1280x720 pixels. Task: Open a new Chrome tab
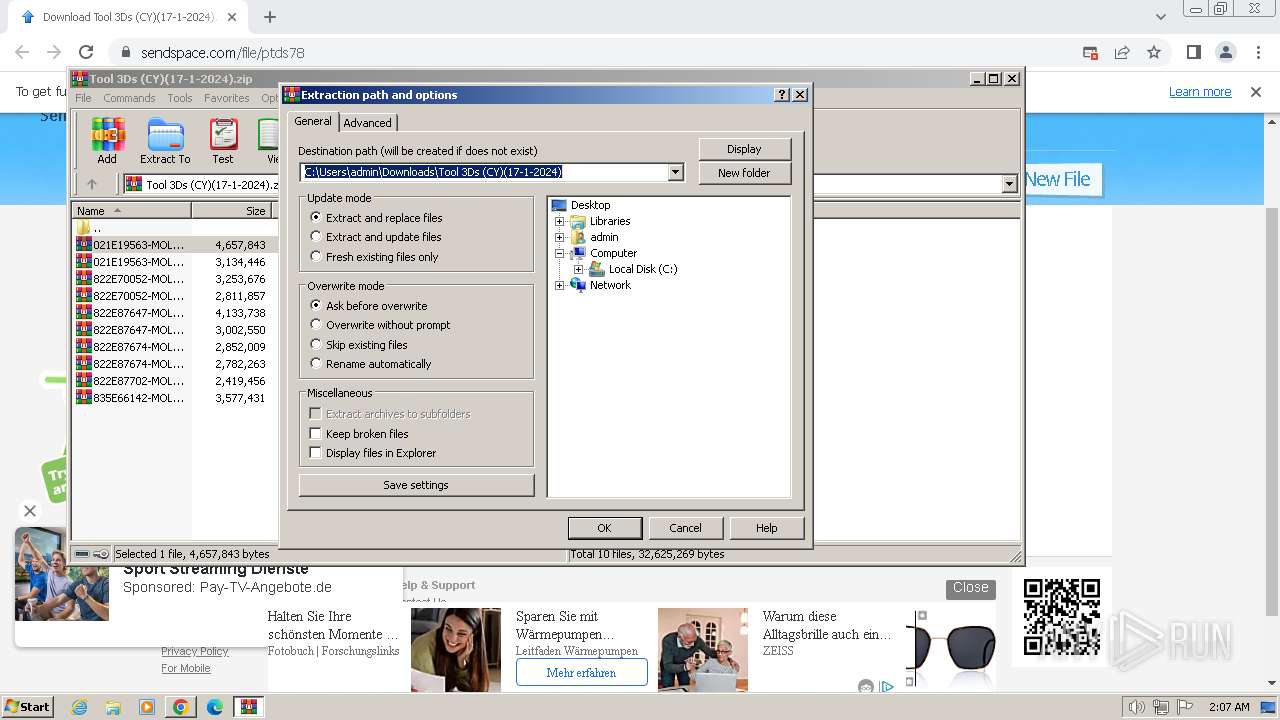coord(269,17)
